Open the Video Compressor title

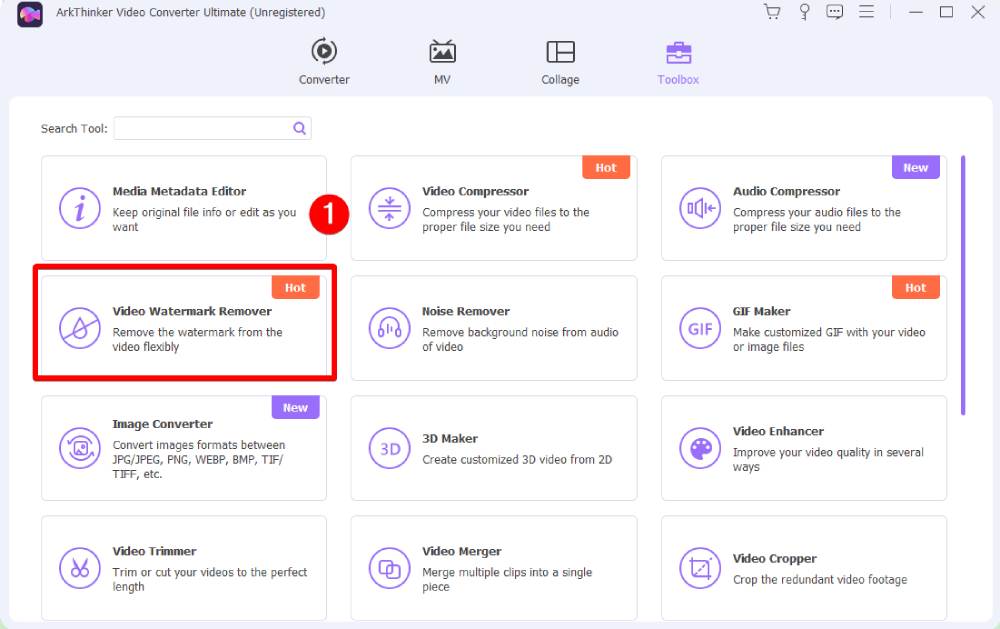coord(475,191)
